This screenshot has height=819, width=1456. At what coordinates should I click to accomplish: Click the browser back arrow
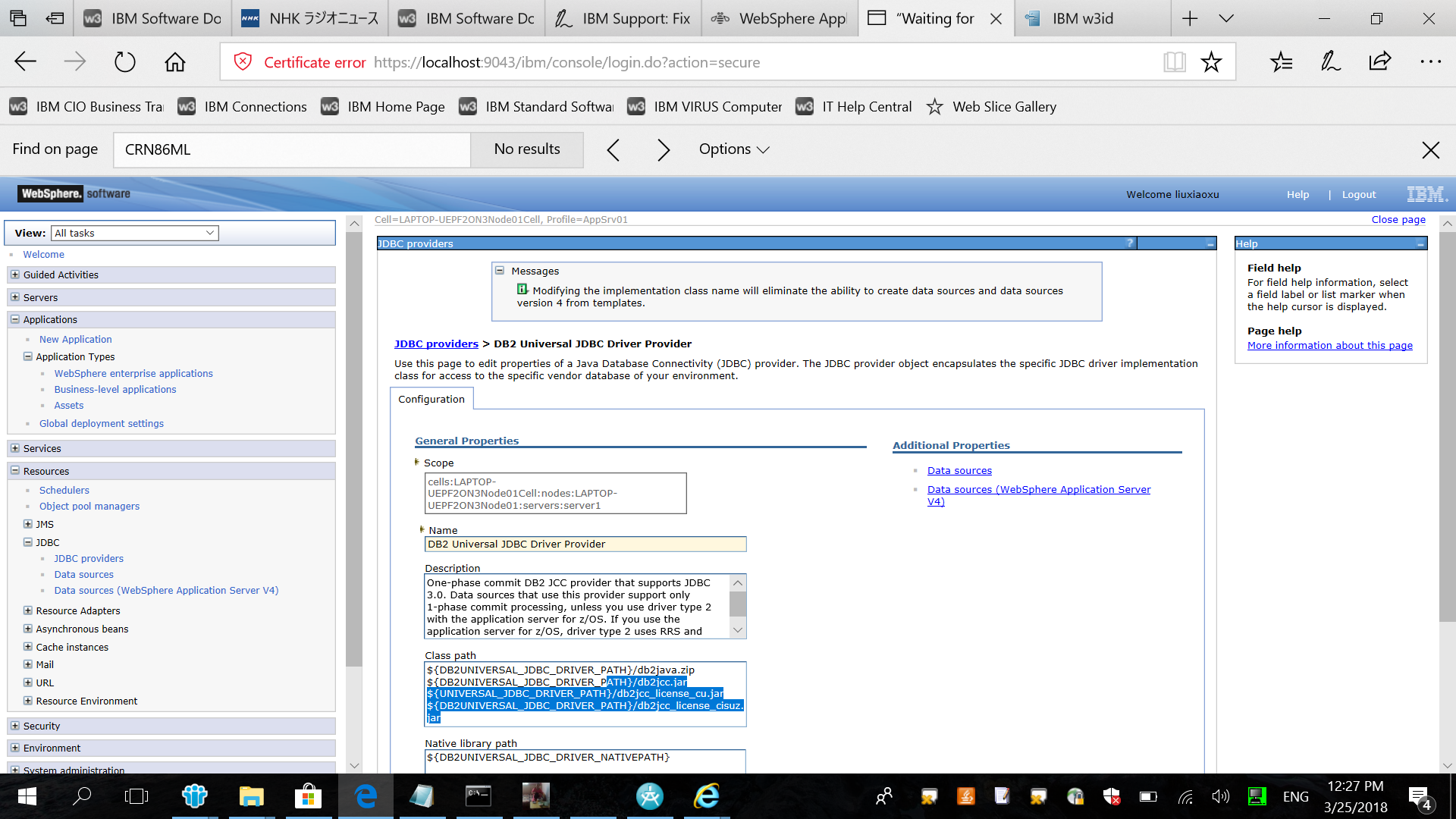point(25,62)
